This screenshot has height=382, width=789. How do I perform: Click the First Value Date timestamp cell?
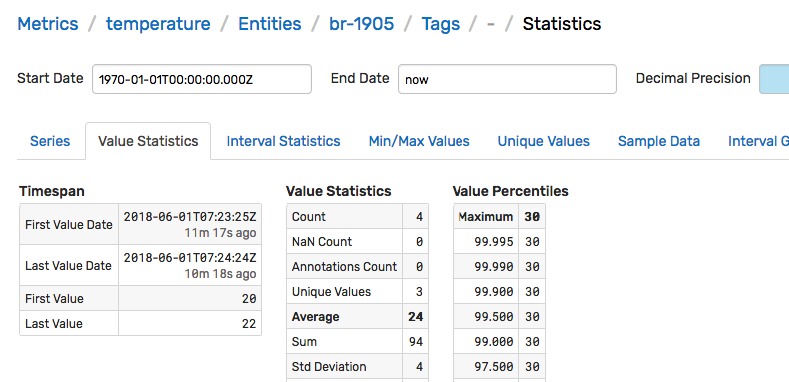point(190,224)
